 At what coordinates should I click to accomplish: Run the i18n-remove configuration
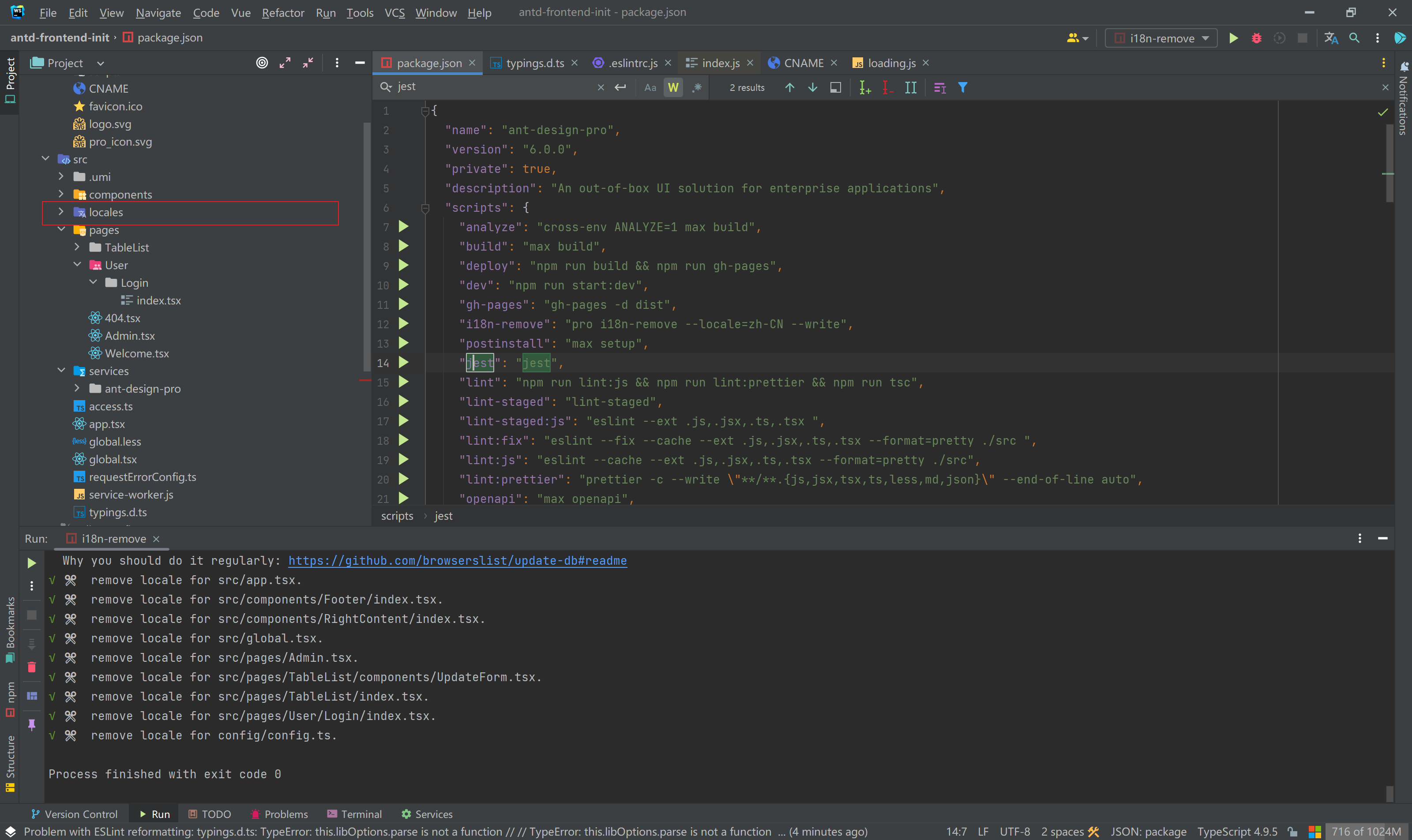pos(1233,38)
